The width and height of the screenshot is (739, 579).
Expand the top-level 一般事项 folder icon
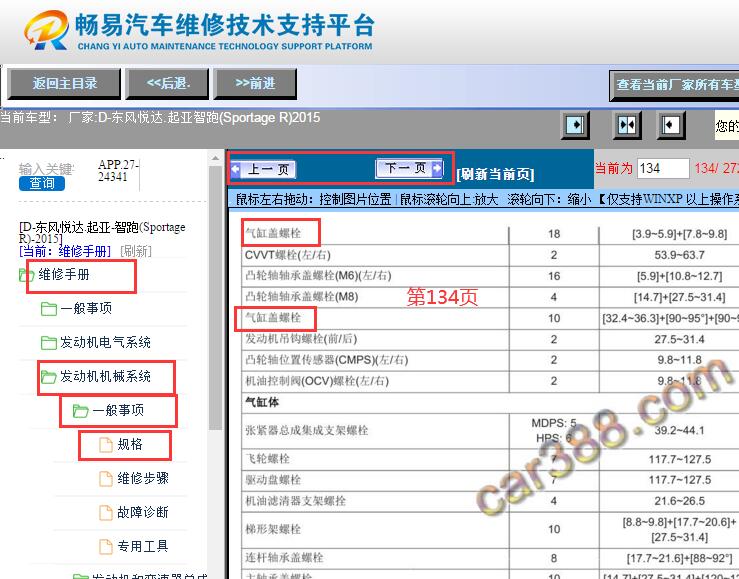[49, 309]
